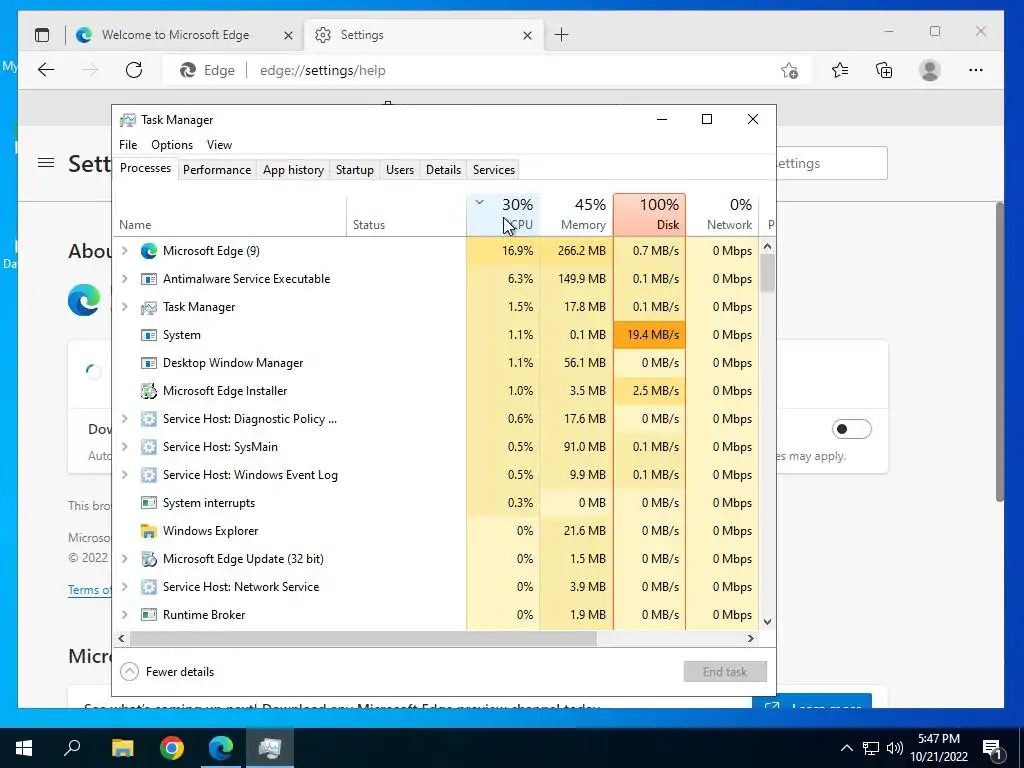
Task: Click the process list vertical scrollbar thumb
Action: 768,273
